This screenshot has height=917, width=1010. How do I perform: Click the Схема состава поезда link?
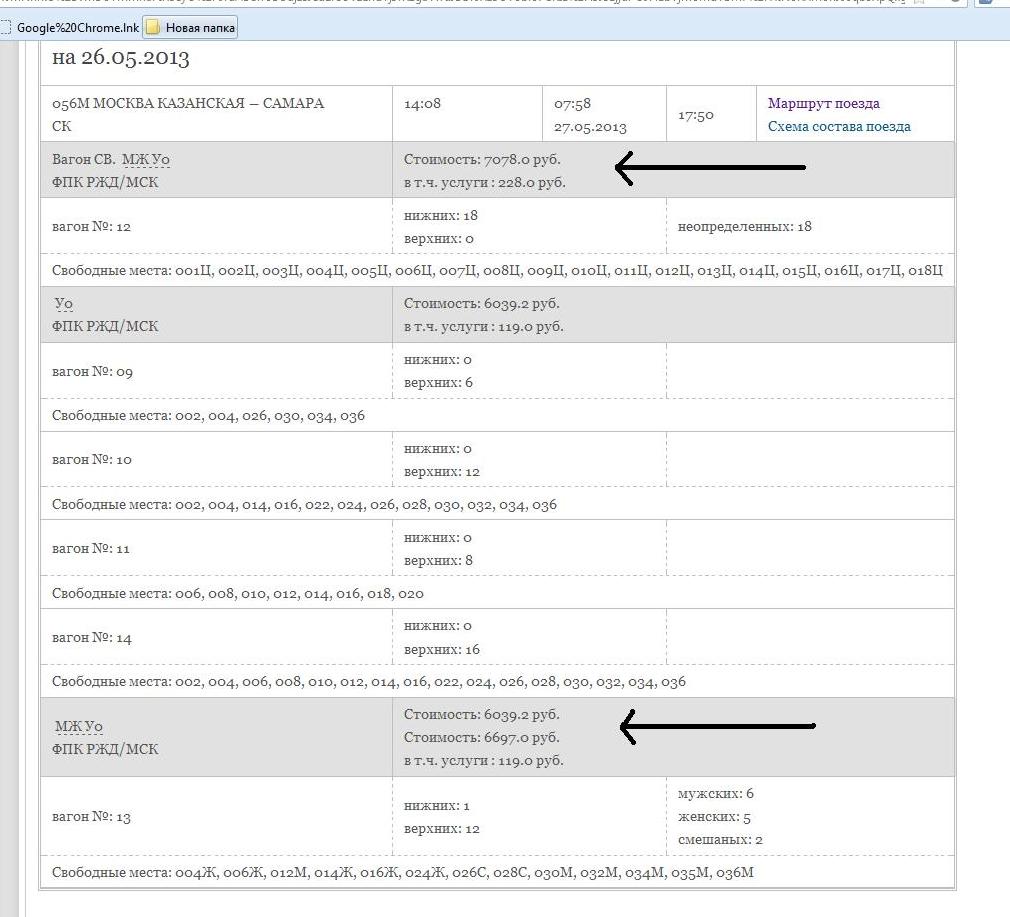pyautogui.click(x=838, y=126)
